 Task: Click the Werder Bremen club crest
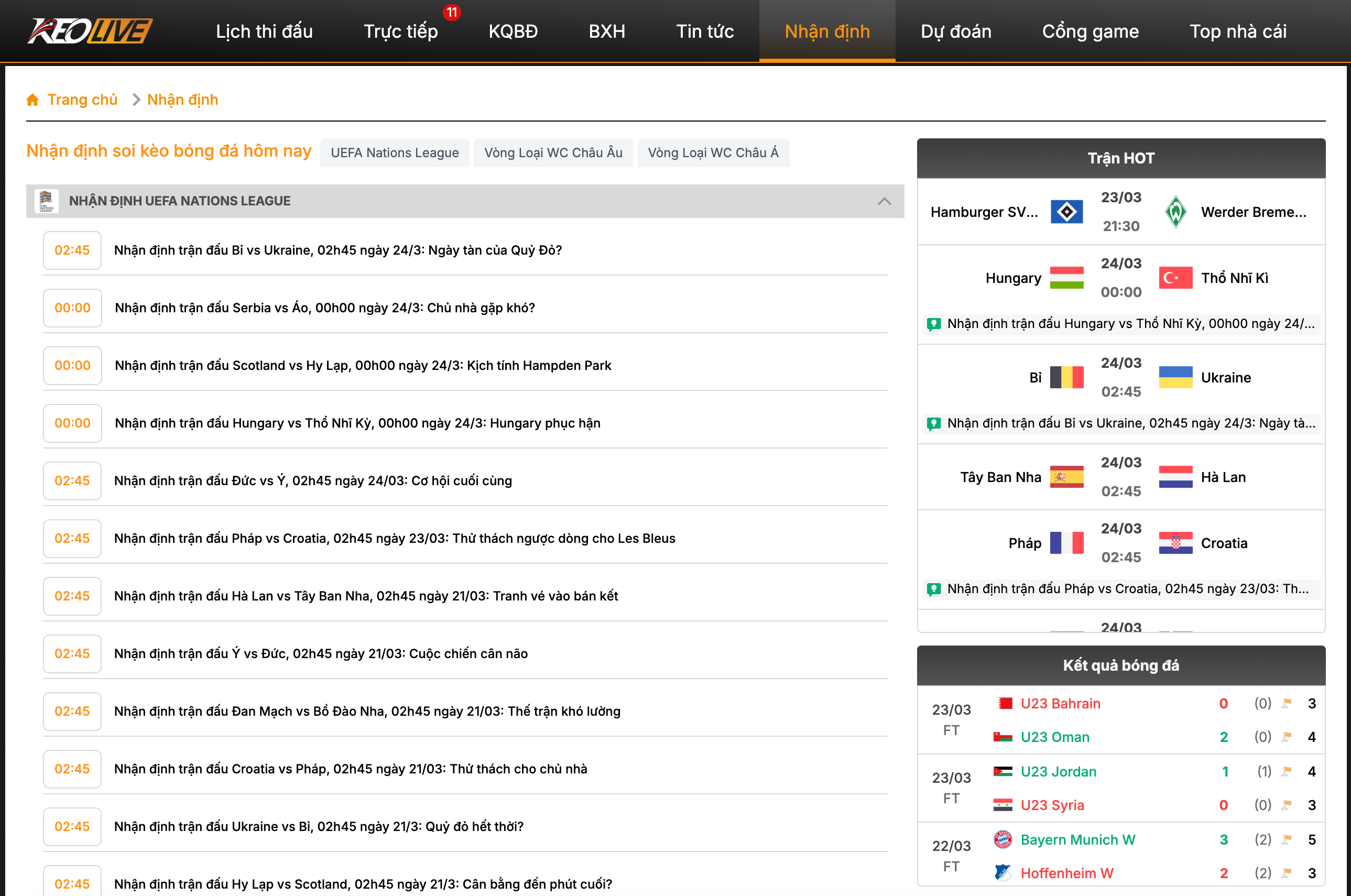tap(1175, 212)
